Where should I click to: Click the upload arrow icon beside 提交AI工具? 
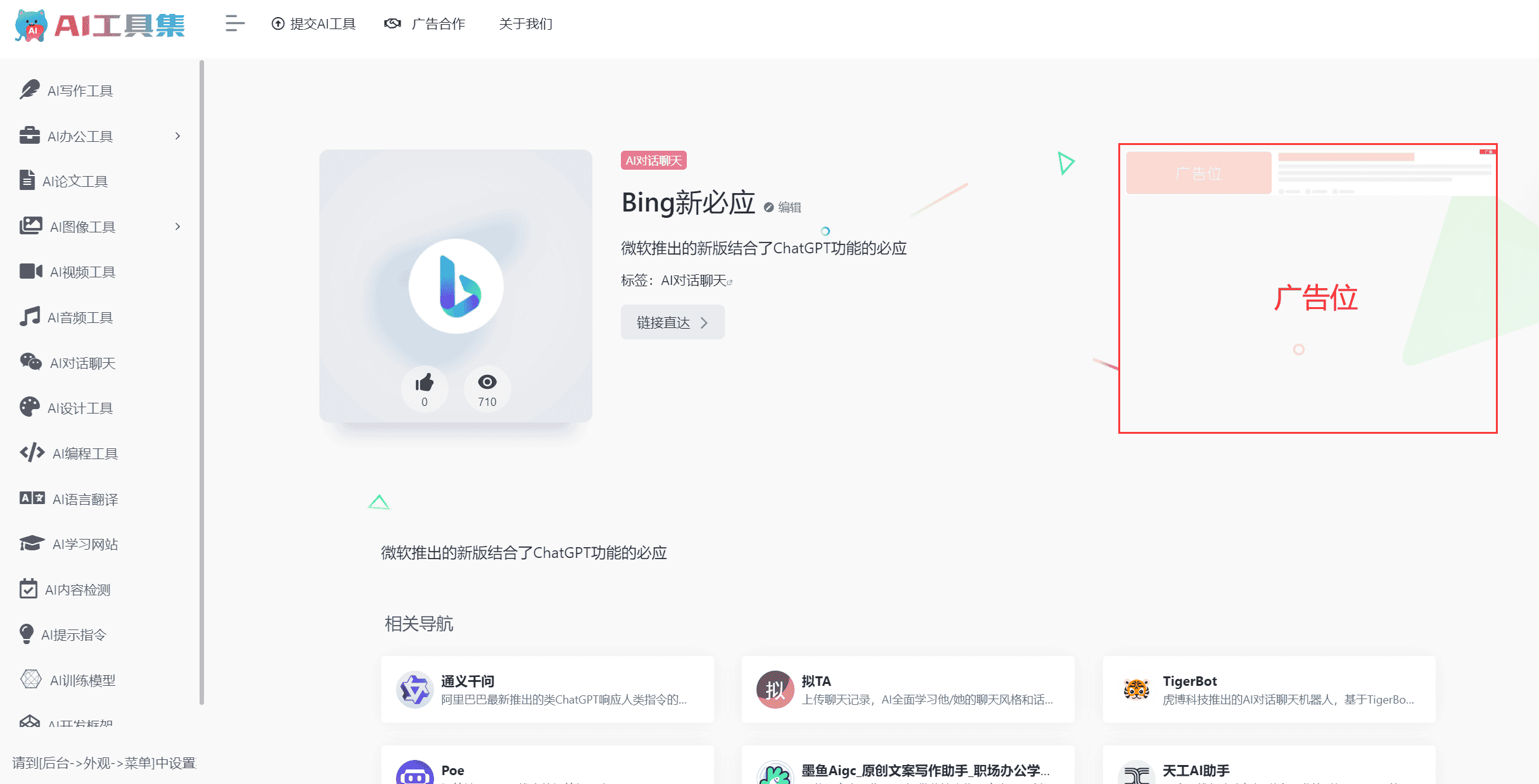(278, 24)
